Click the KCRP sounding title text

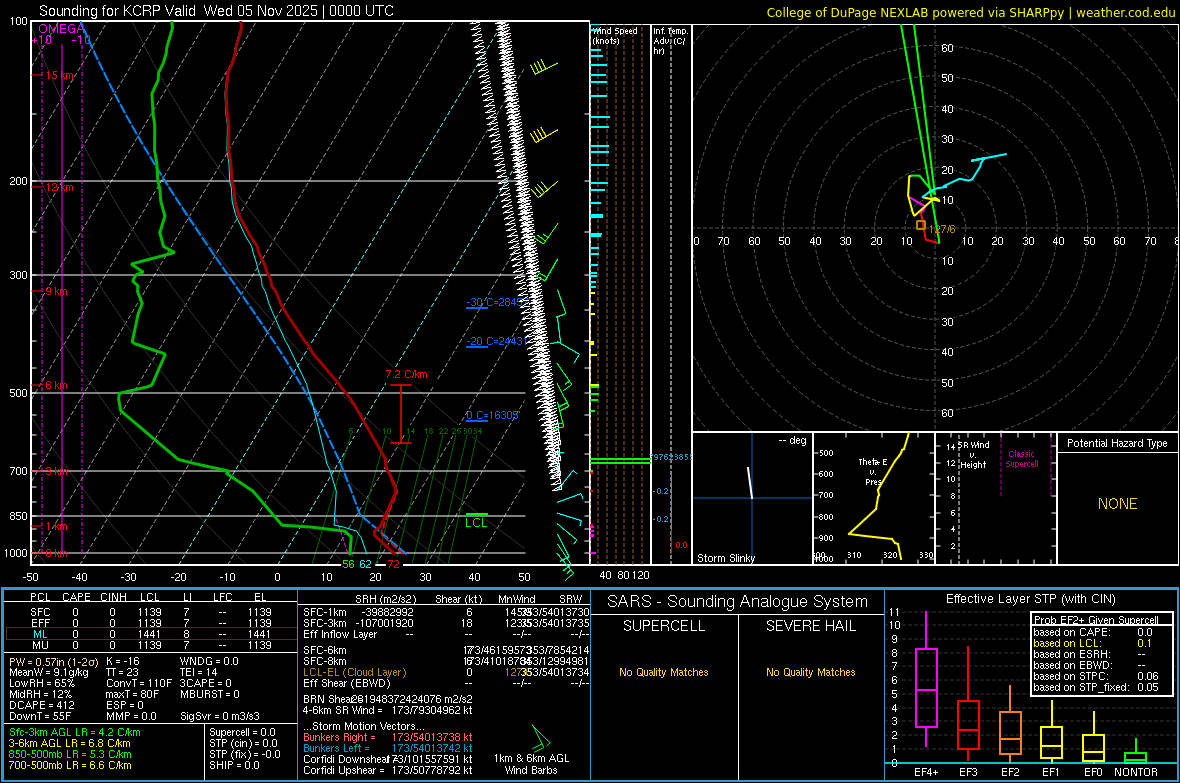[216, 11]
